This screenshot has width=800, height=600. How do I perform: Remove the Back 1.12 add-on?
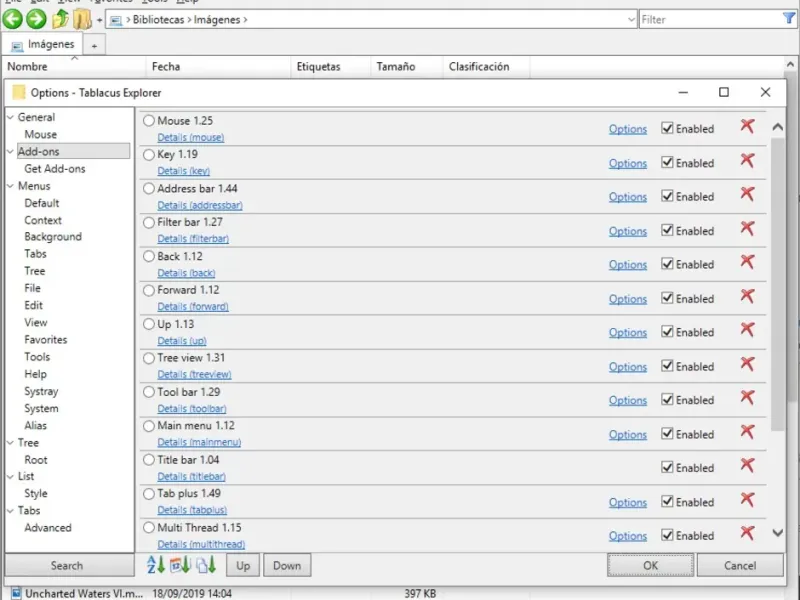click(747, 262)
